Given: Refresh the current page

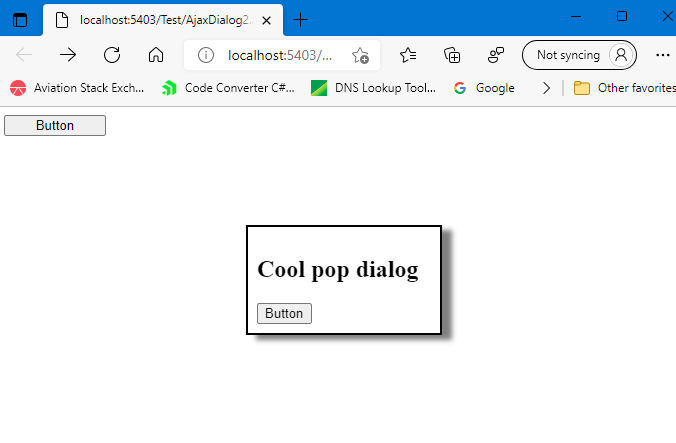Looking at the screenshot, I should tap(112, 55).
